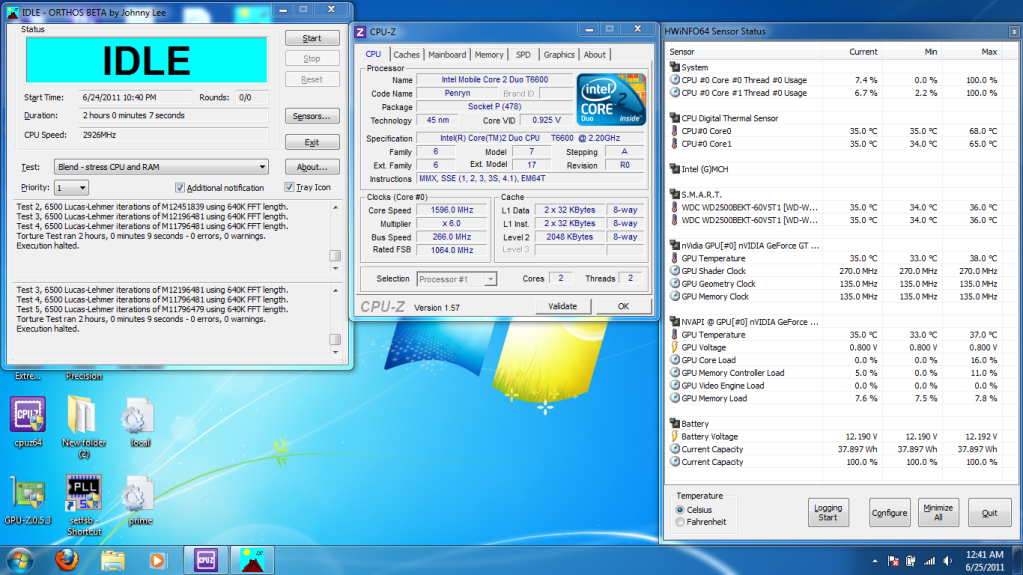
Task: Click the About... button in ORTHOS
Action: point(312,167)
